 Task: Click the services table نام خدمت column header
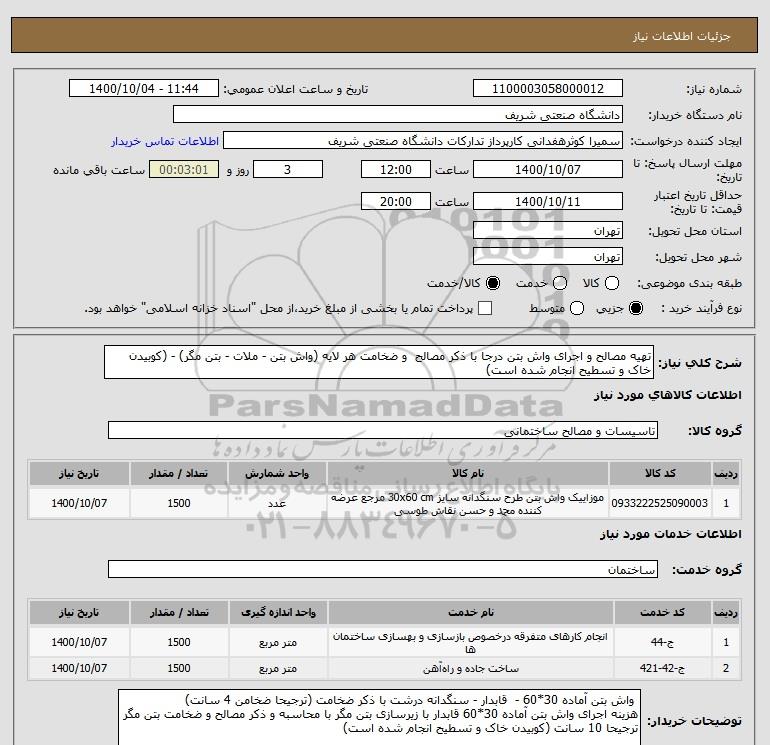(471, 612)
